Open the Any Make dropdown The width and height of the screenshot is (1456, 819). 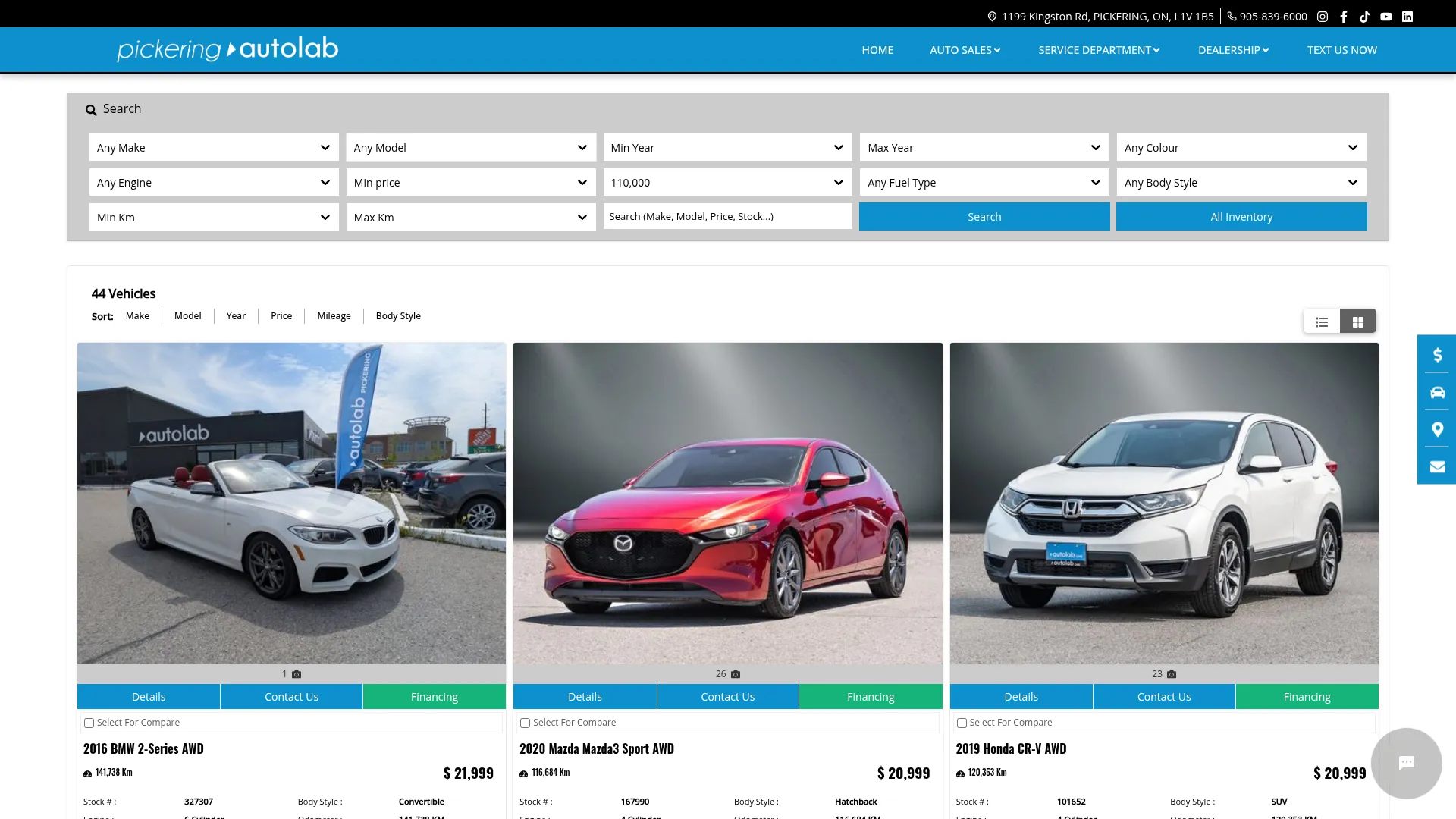[214, 147]
